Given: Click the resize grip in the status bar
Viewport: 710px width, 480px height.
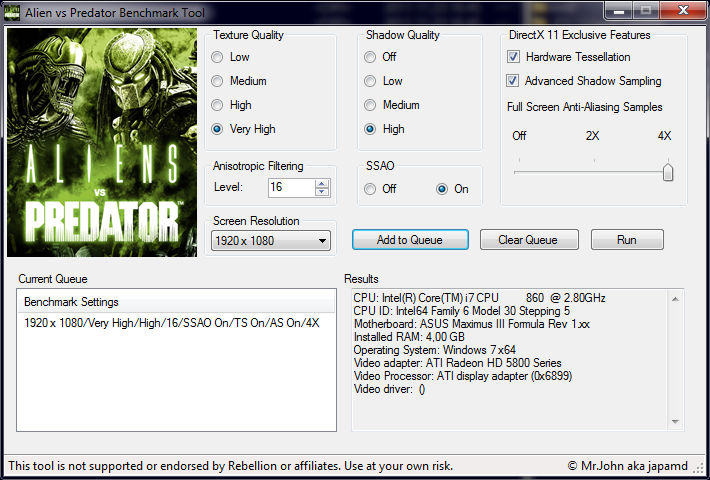Looking at the screenshot, I should pos(700,469).
